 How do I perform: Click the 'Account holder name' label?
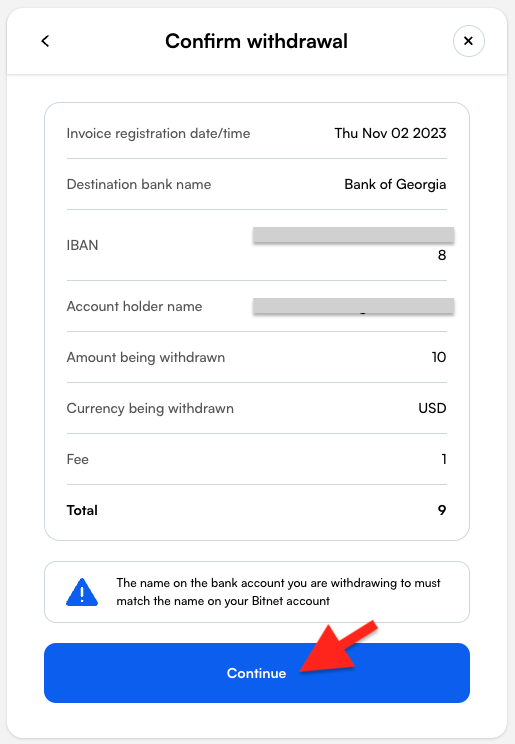point(134,307)
